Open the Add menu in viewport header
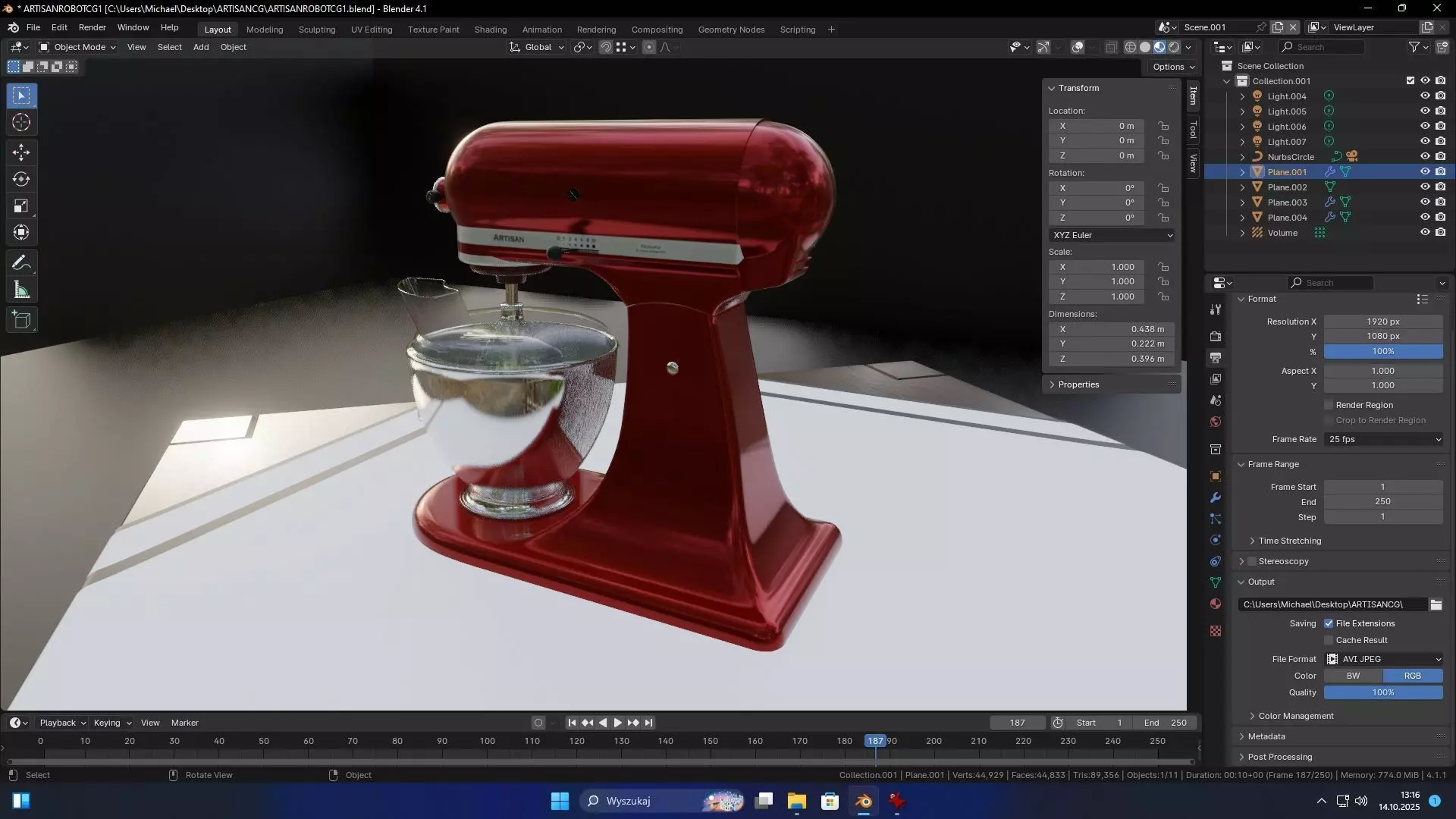 [x=201, y=47]
